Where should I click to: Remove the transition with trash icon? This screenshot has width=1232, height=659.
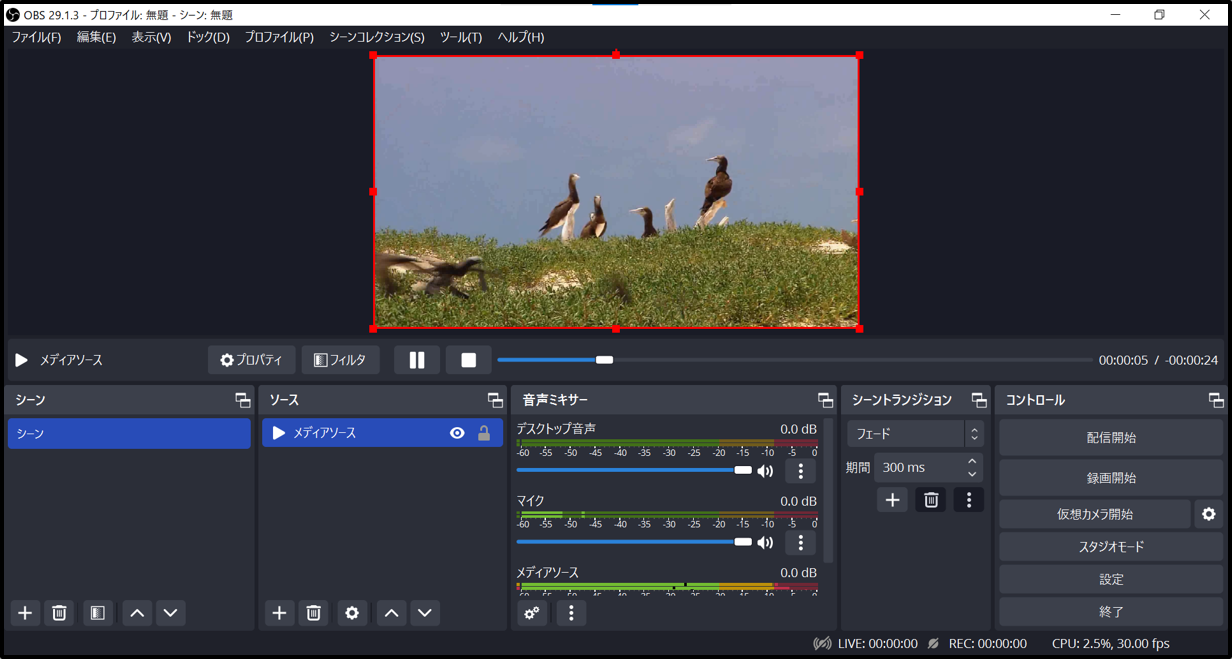931,500
